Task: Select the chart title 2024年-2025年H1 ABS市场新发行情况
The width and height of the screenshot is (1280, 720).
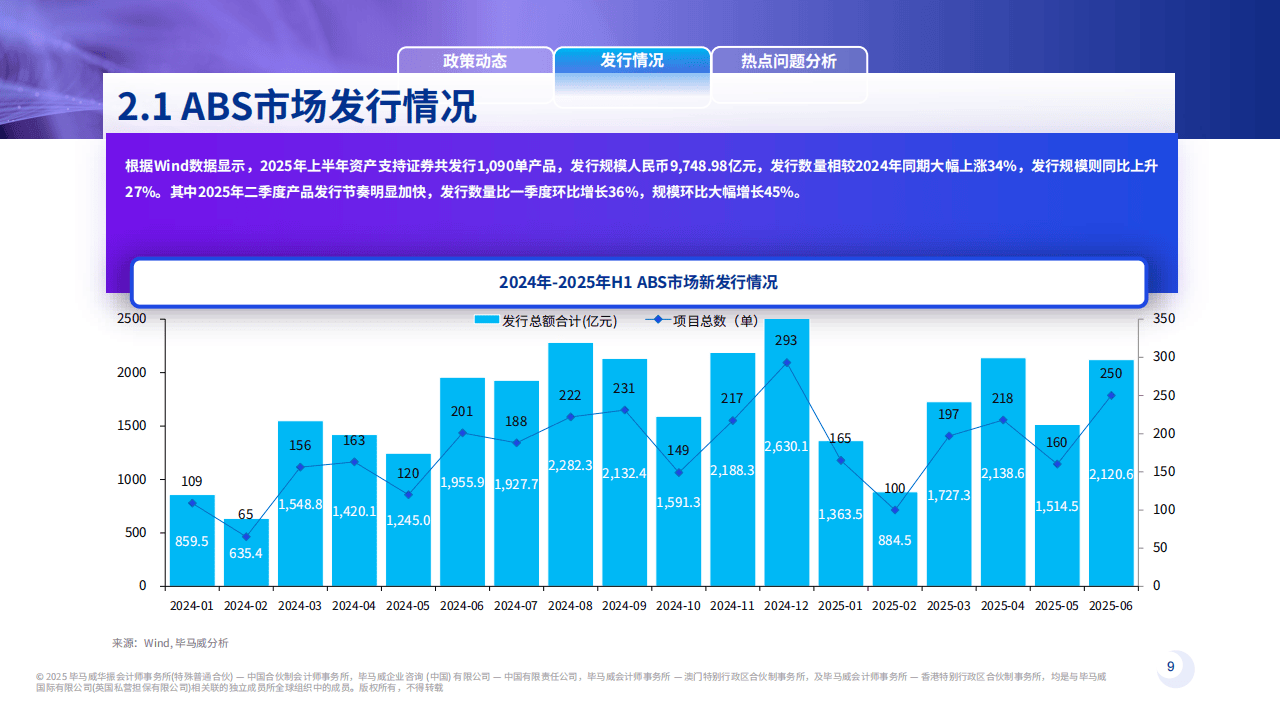Action: click(x=639, y=283)
